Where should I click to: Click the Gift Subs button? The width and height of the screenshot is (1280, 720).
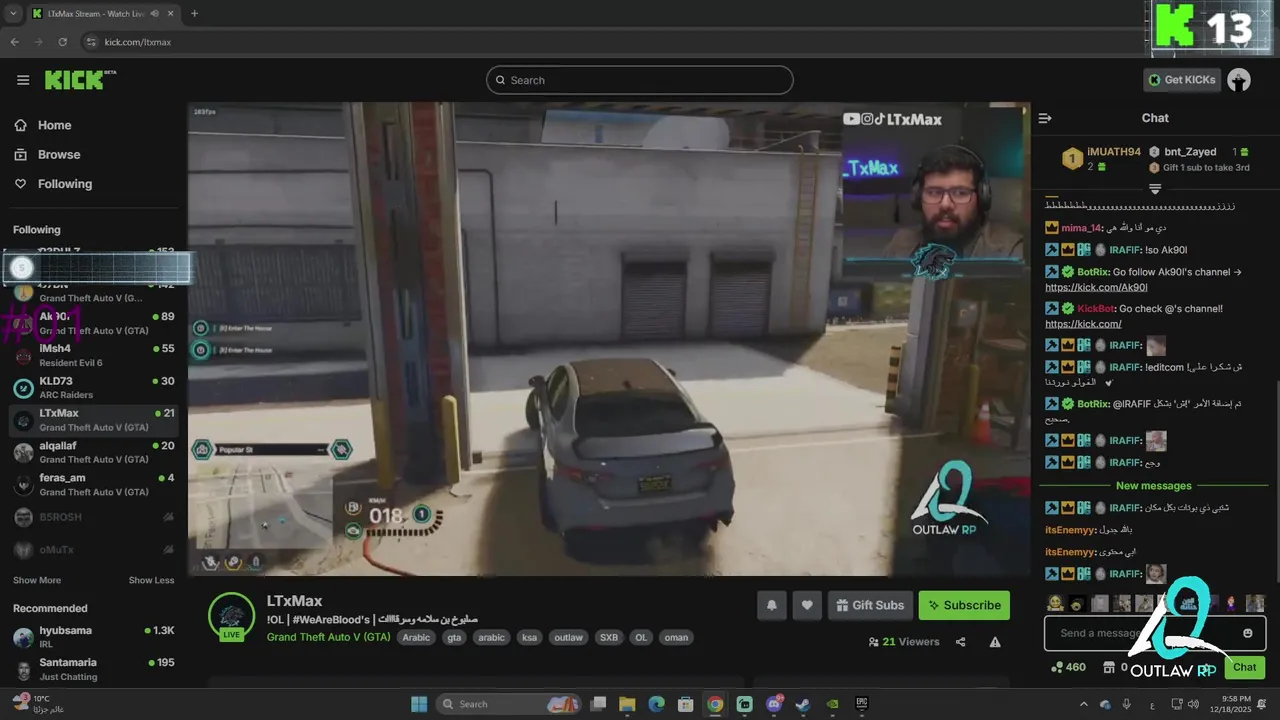[869, 605]
